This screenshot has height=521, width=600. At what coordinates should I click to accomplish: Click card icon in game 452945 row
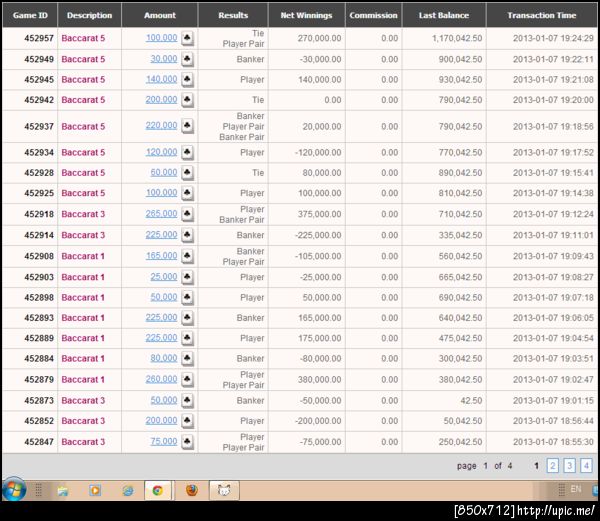(x=187, y=79)
